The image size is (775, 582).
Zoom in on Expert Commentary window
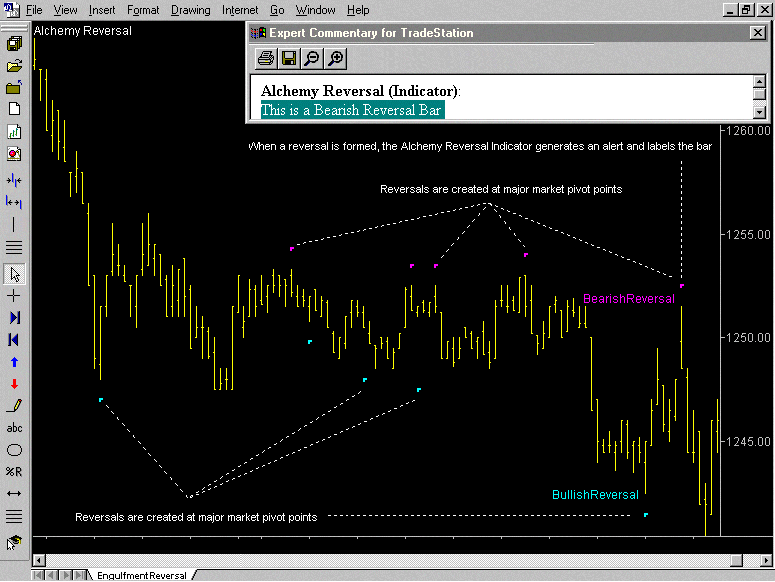click(x=335, y=58)
